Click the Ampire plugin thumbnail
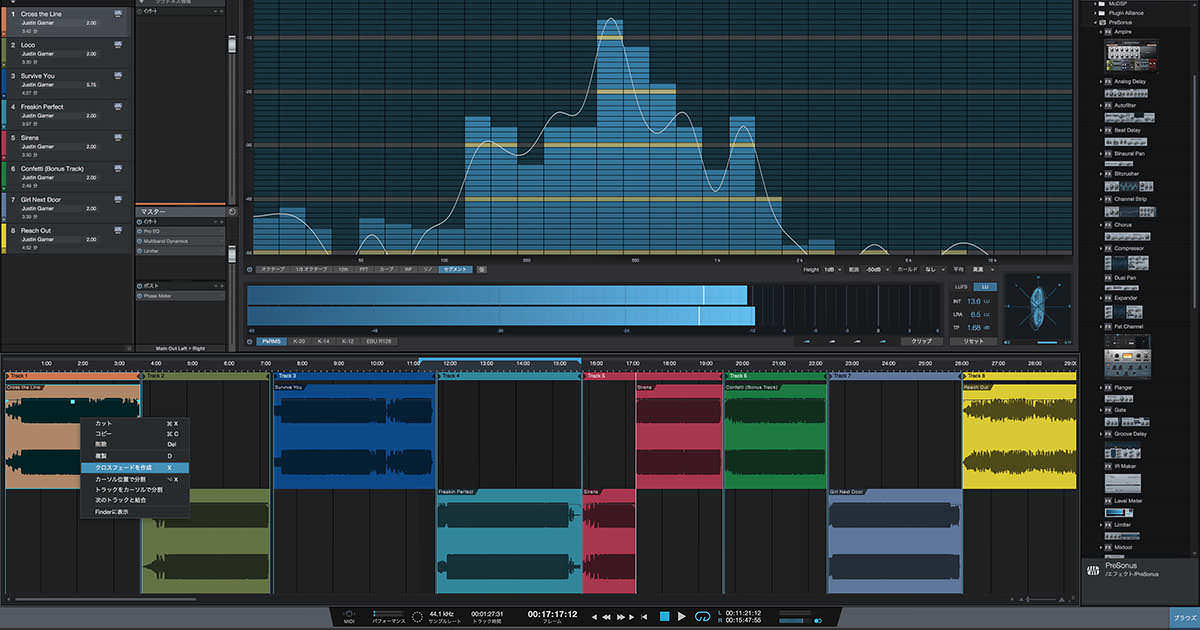1200x630 pixels. [x=1131, y=56]
